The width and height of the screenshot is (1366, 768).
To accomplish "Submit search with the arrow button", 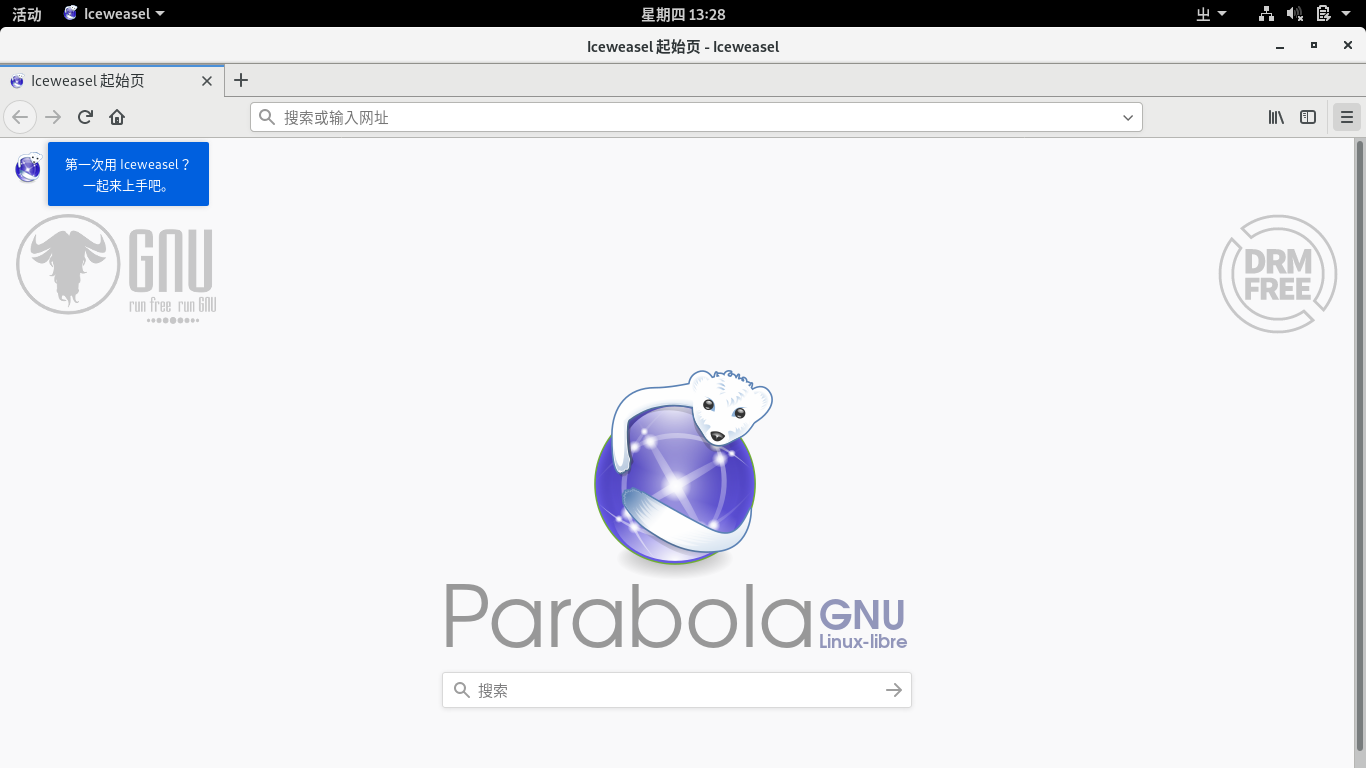I will 893,690.
